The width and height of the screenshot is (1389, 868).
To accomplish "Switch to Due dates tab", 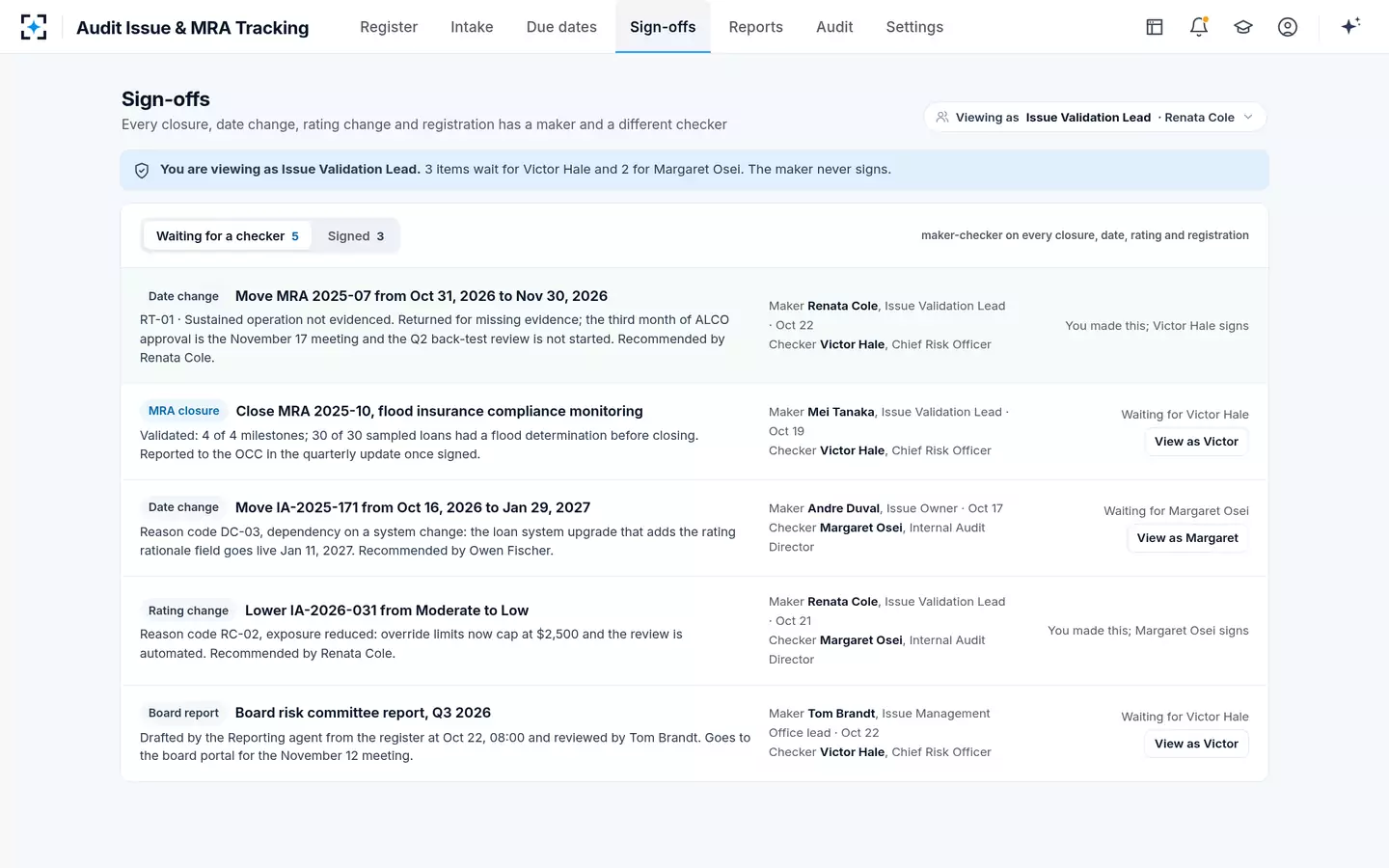I will [x=561, y=27].
